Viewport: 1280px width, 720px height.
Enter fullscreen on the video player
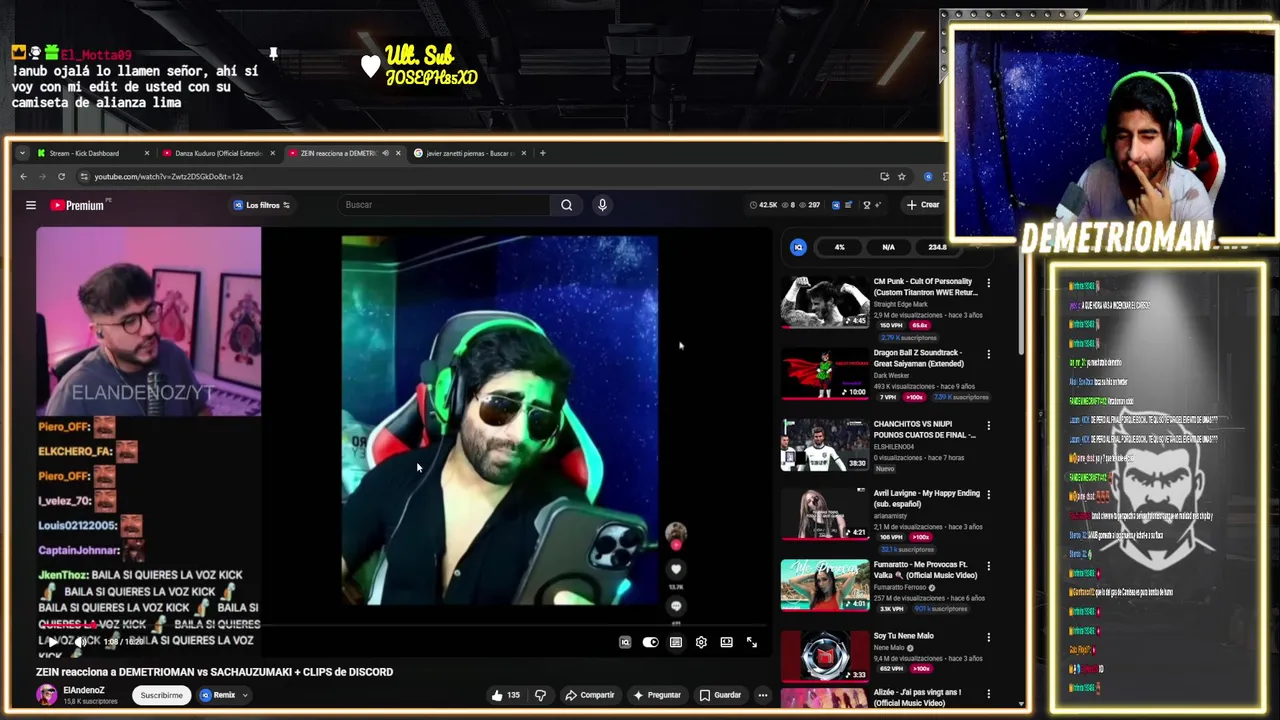(x=752, y=643)
